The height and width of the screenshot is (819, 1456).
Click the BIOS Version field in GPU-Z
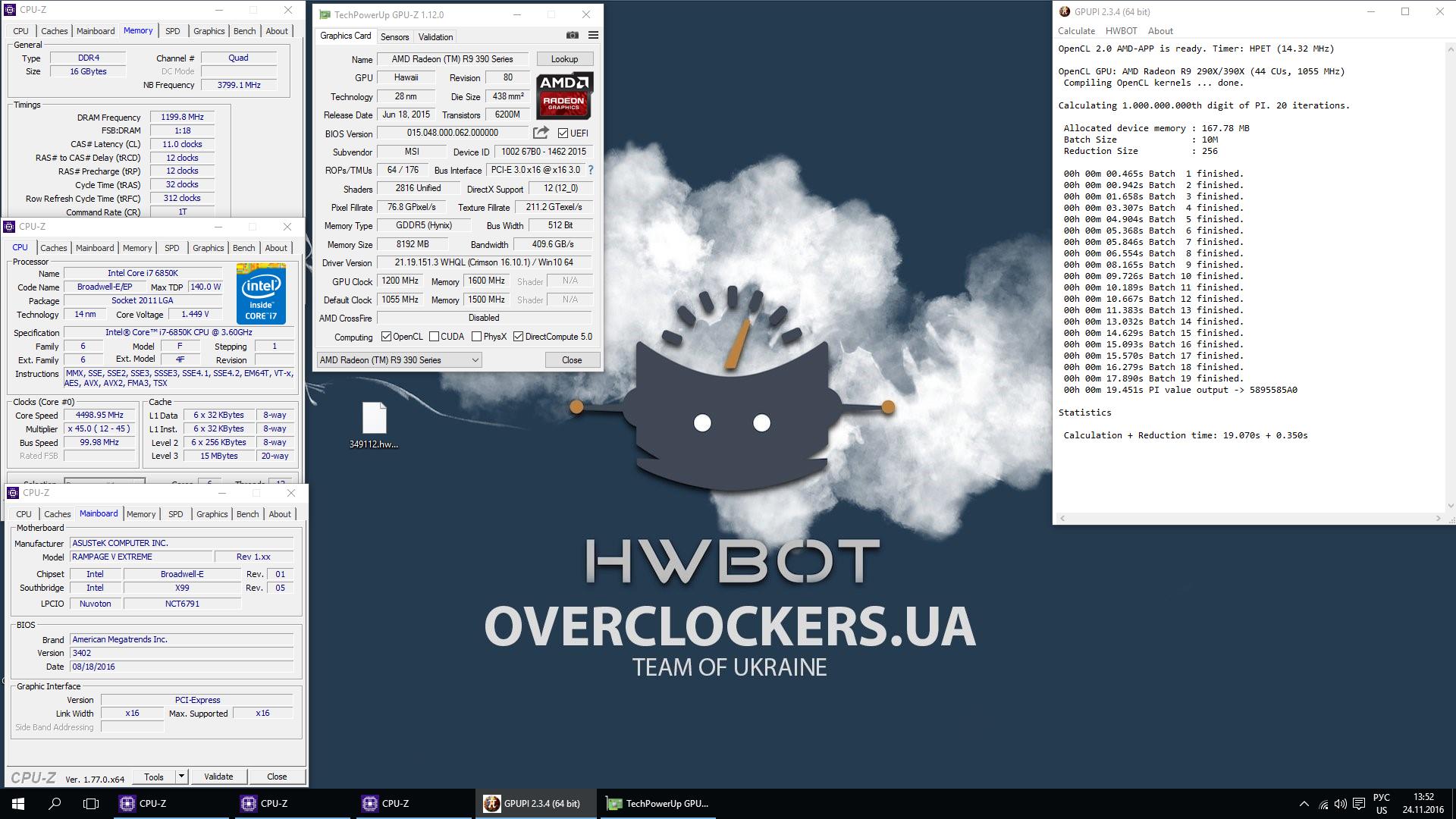coord(452,133)
